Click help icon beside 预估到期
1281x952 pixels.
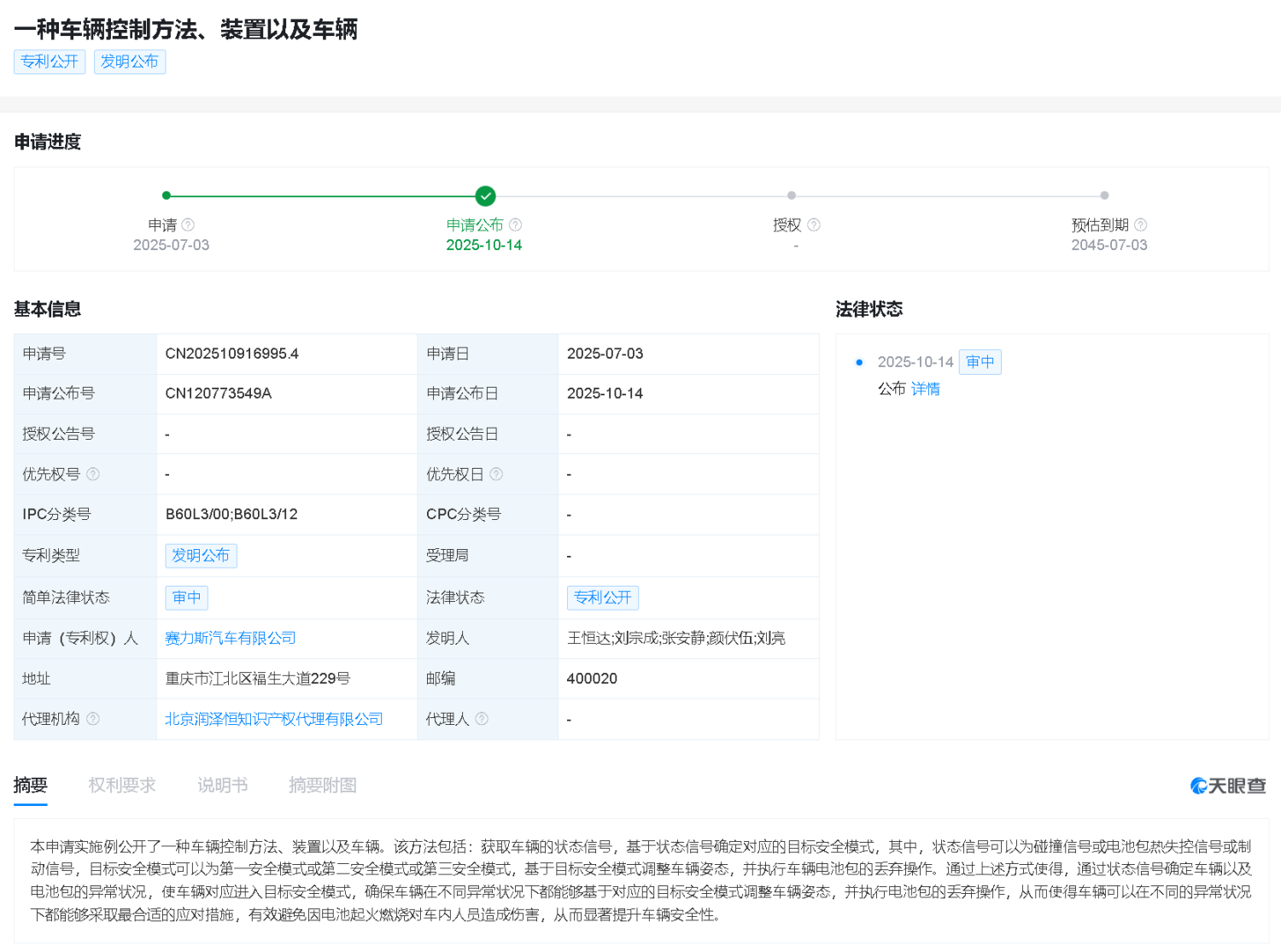[x=1140, y=225]
